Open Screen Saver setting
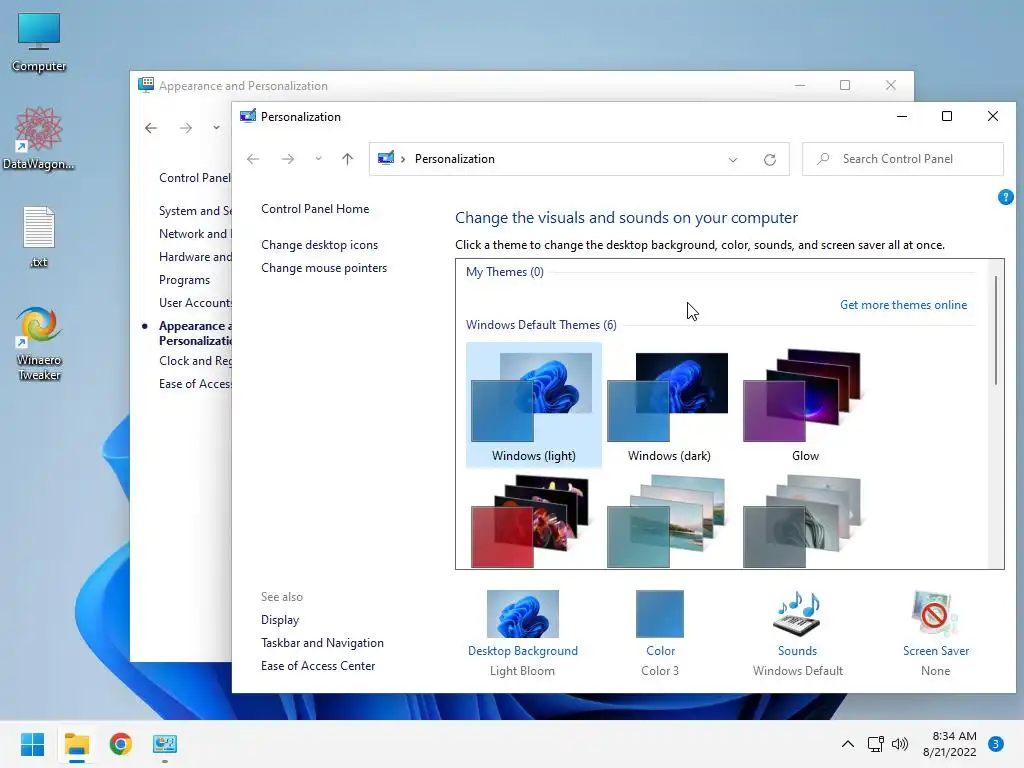The height and width of the screenshot is (768, 1024). pyautogui.click(x=935, y=633)
